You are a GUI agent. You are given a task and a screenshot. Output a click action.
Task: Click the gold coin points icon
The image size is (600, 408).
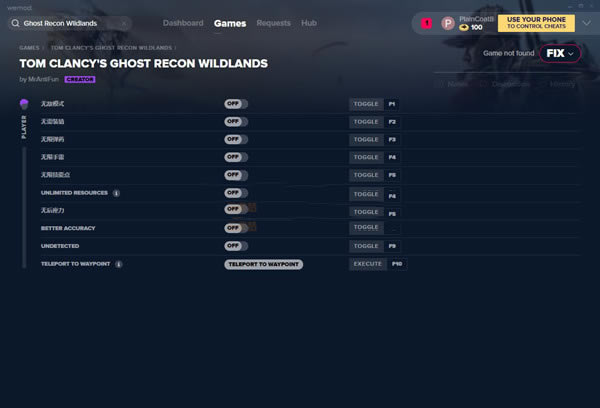[x=464, y=28]
